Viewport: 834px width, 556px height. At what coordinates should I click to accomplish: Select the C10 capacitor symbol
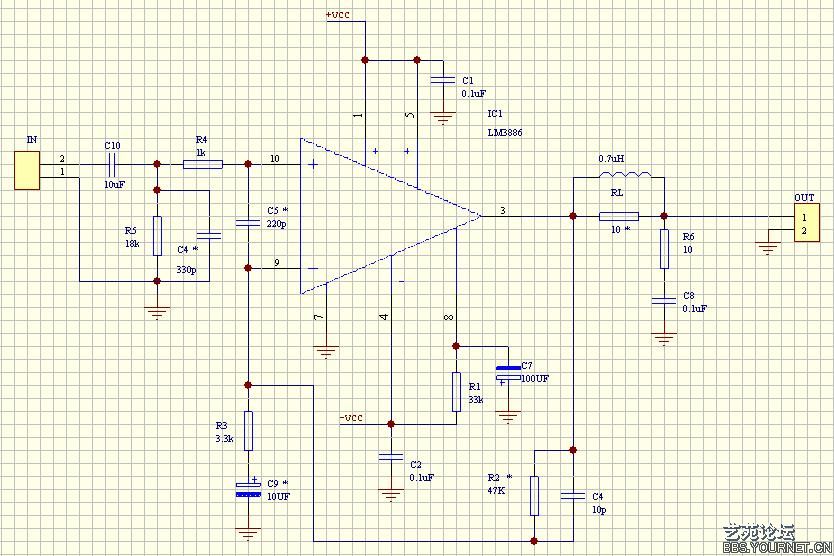(112, 164)
